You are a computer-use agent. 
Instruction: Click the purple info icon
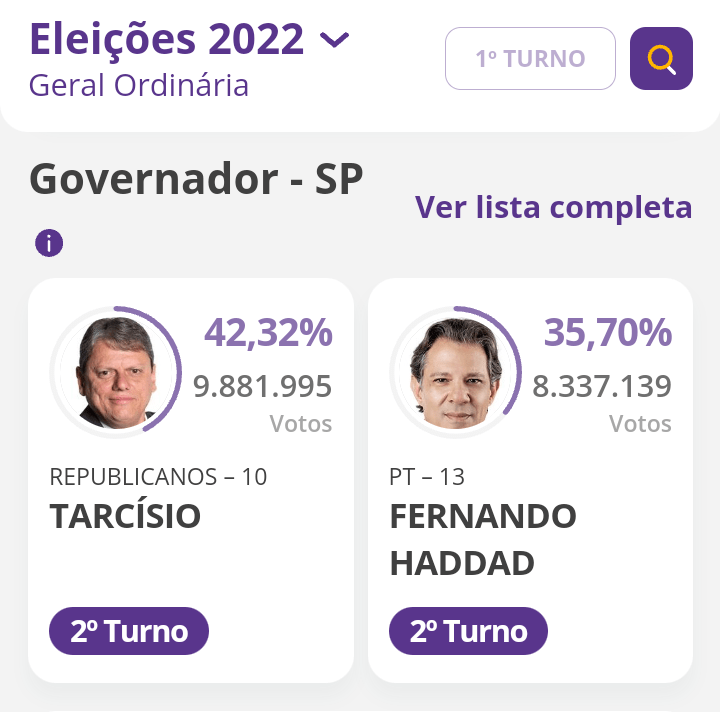tap(49, 242)
